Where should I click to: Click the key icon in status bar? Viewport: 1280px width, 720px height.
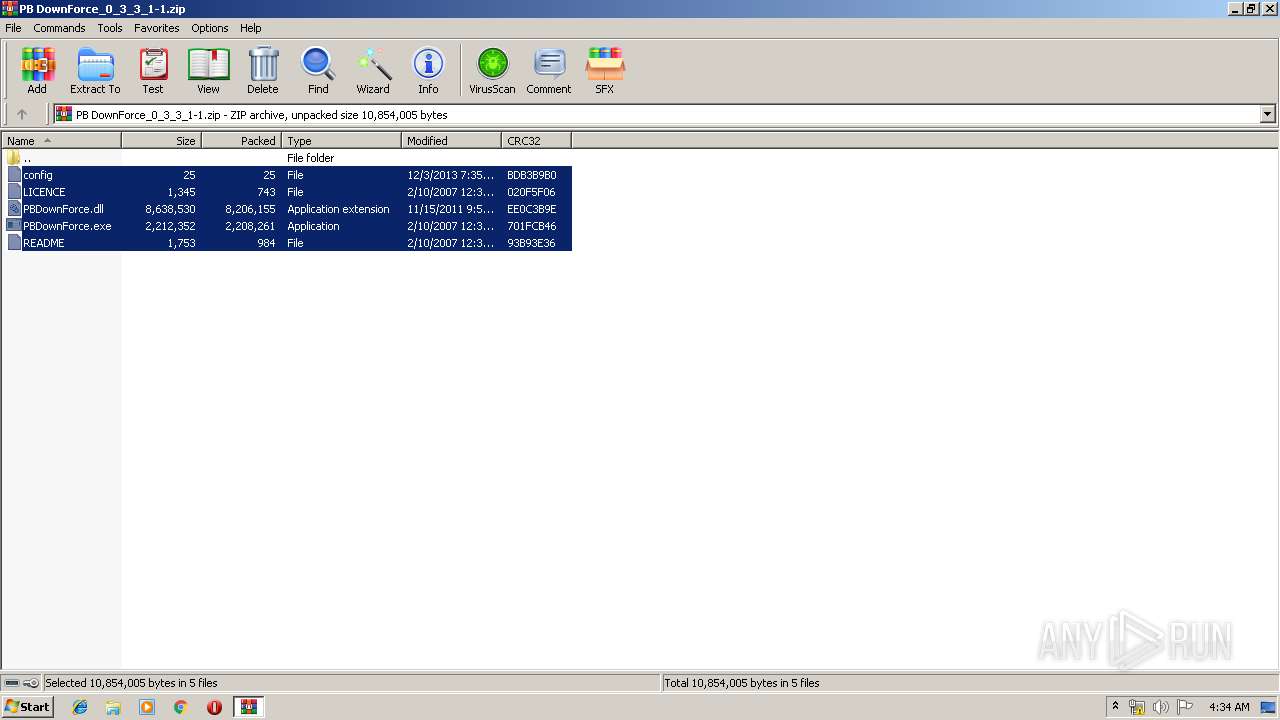[31, 683]
